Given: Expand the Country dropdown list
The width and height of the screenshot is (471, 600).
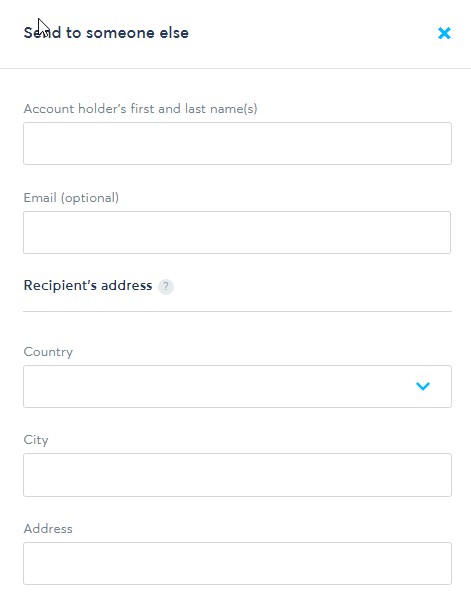Looking at the screenshot, I should [x=237, y=386].
